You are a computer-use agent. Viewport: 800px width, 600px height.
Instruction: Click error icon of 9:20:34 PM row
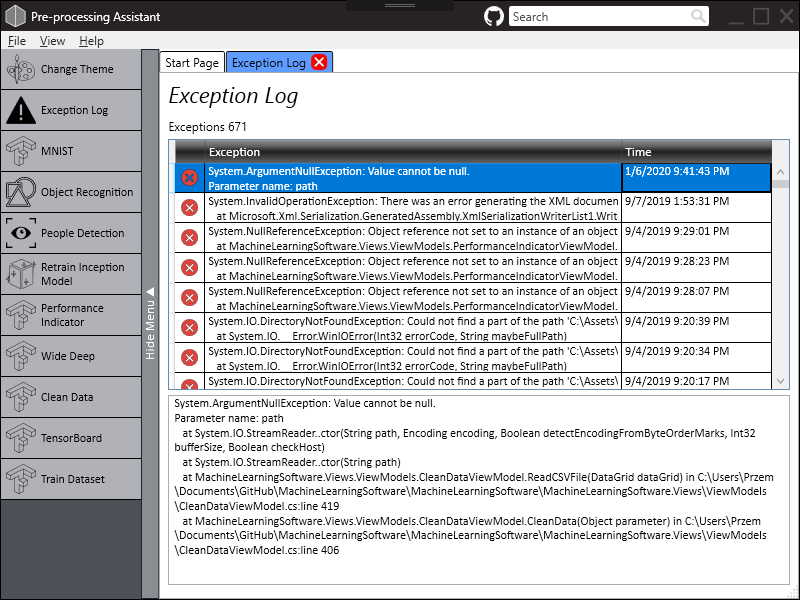[x=189, y=358]
